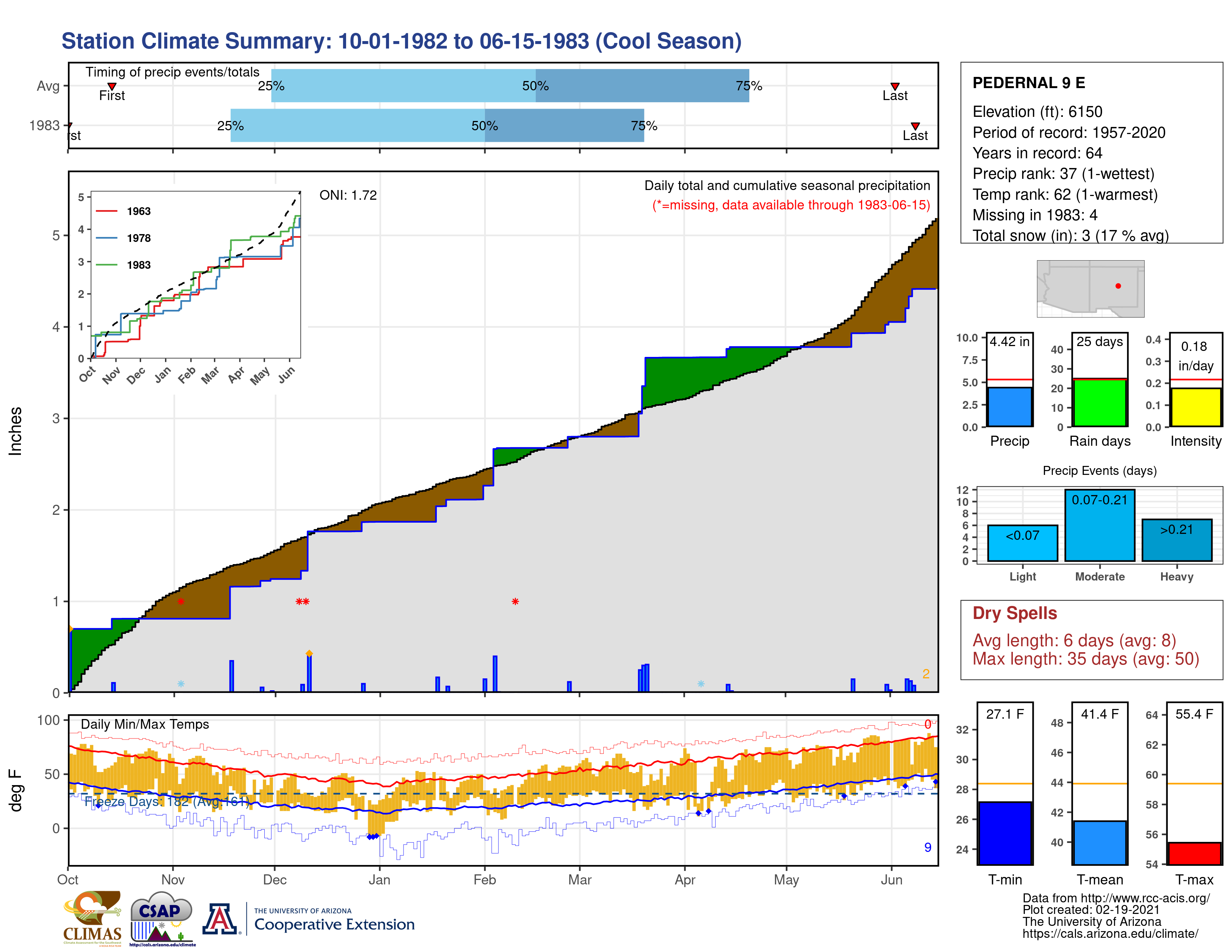Click the University of Arizona A logo
The height and width of the screenshot is (952, 1232).
click(x=220, y=919)
